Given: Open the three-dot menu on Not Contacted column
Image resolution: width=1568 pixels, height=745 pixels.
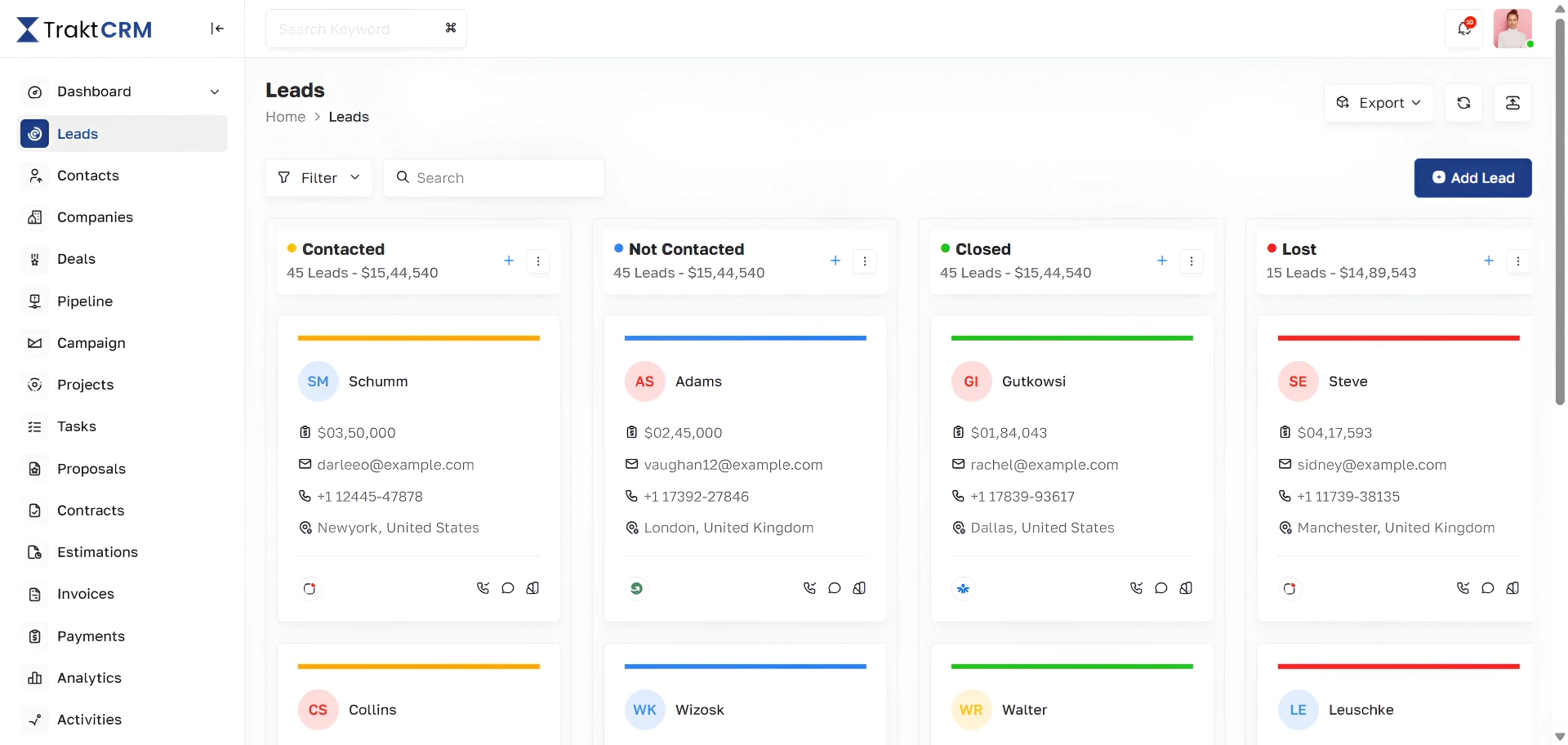Looking at the screenshot, I should (x=865, y=261).
